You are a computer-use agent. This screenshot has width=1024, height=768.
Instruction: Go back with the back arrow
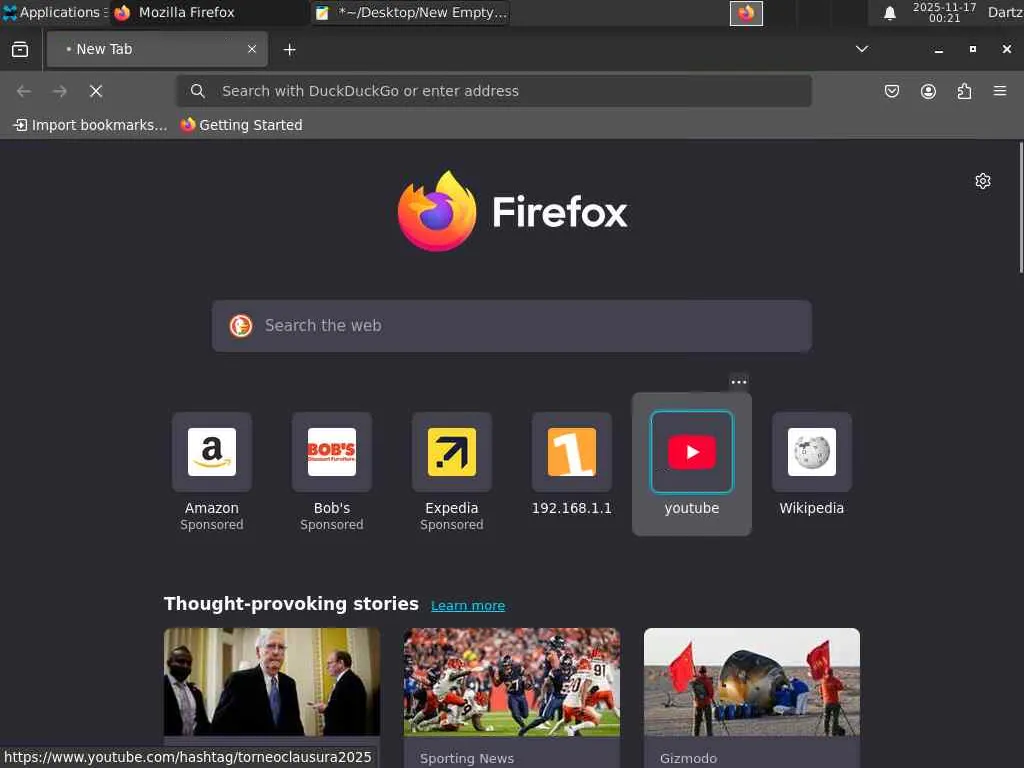pos(24,91)
